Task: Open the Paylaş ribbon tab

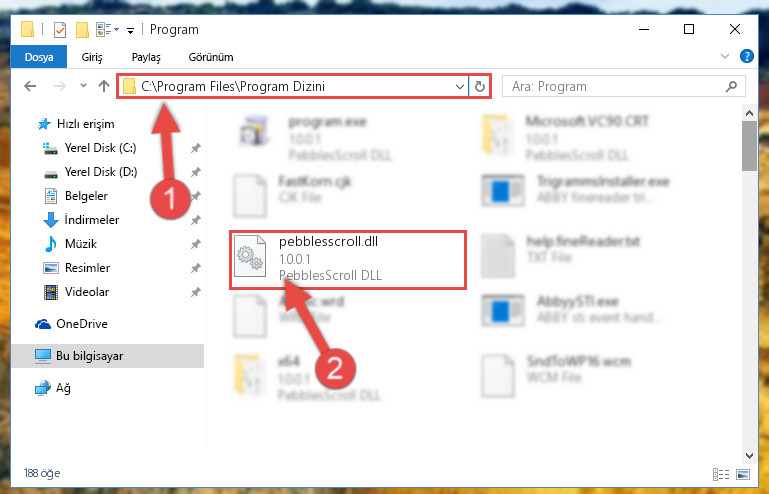Action: point(146,57)
